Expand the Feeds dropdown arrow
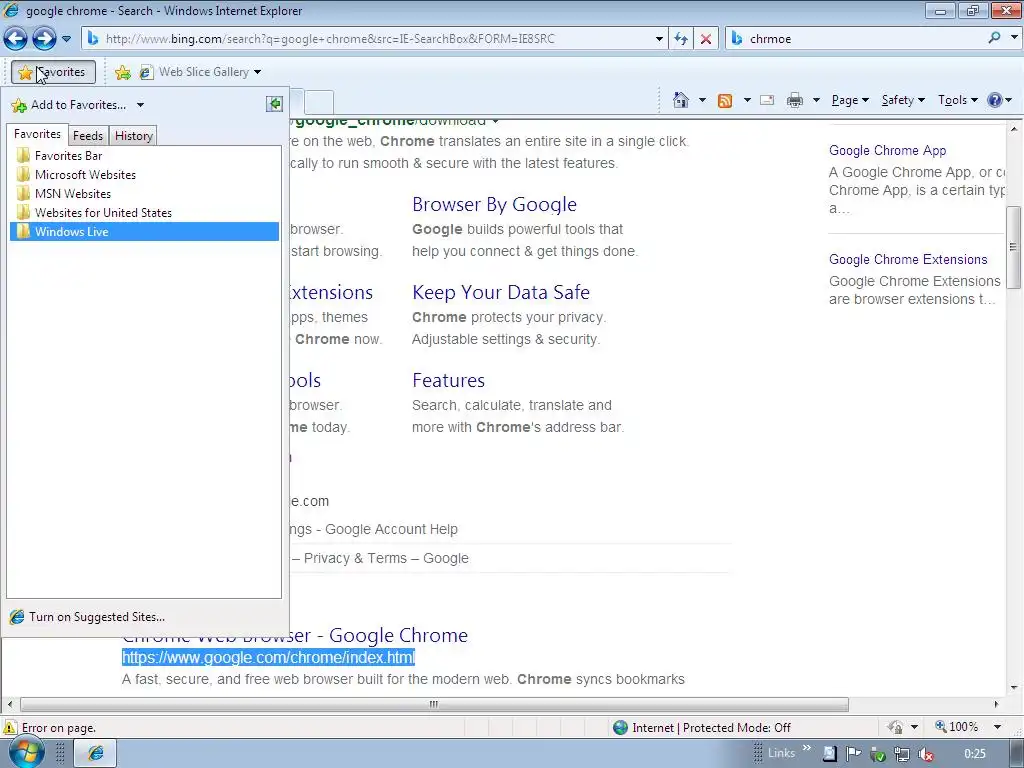This screenshot has height=768, width=1024. 746,100
